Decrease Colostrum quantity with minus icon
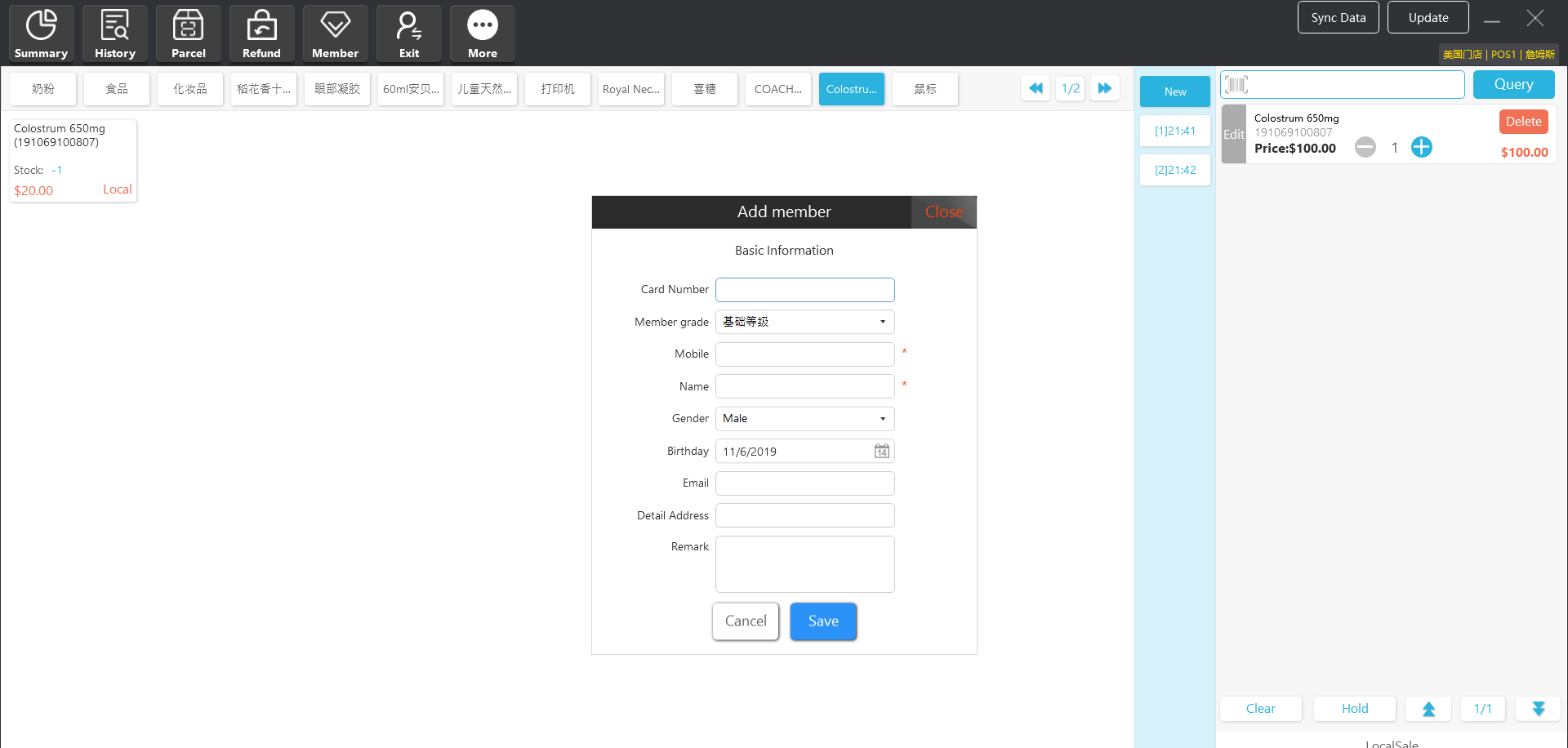The width and height of the screenshot is (1568, 748). (x=1365, y=147)
